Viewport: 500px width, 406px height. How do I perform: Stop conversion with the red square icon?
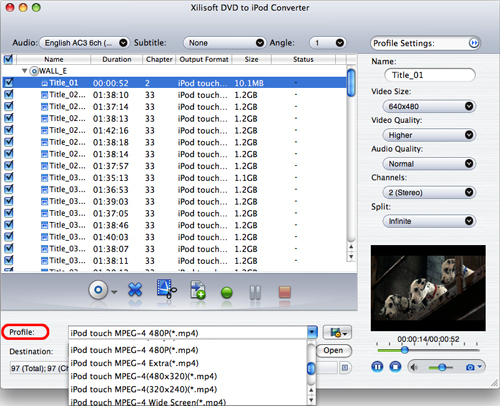click(285, 292)
